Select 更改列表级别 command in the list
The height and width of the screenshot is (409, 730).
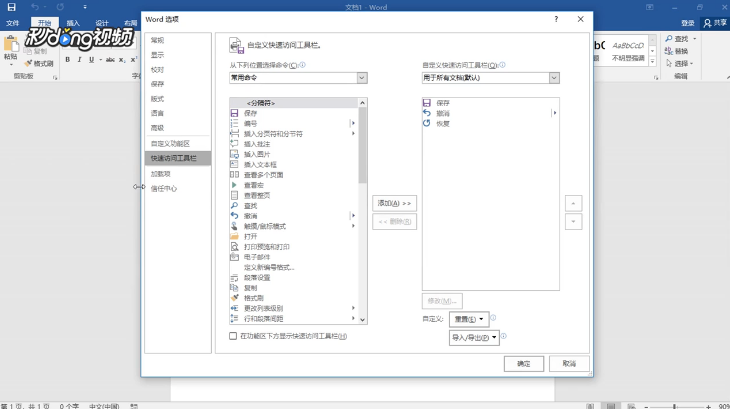click(294, 308)
